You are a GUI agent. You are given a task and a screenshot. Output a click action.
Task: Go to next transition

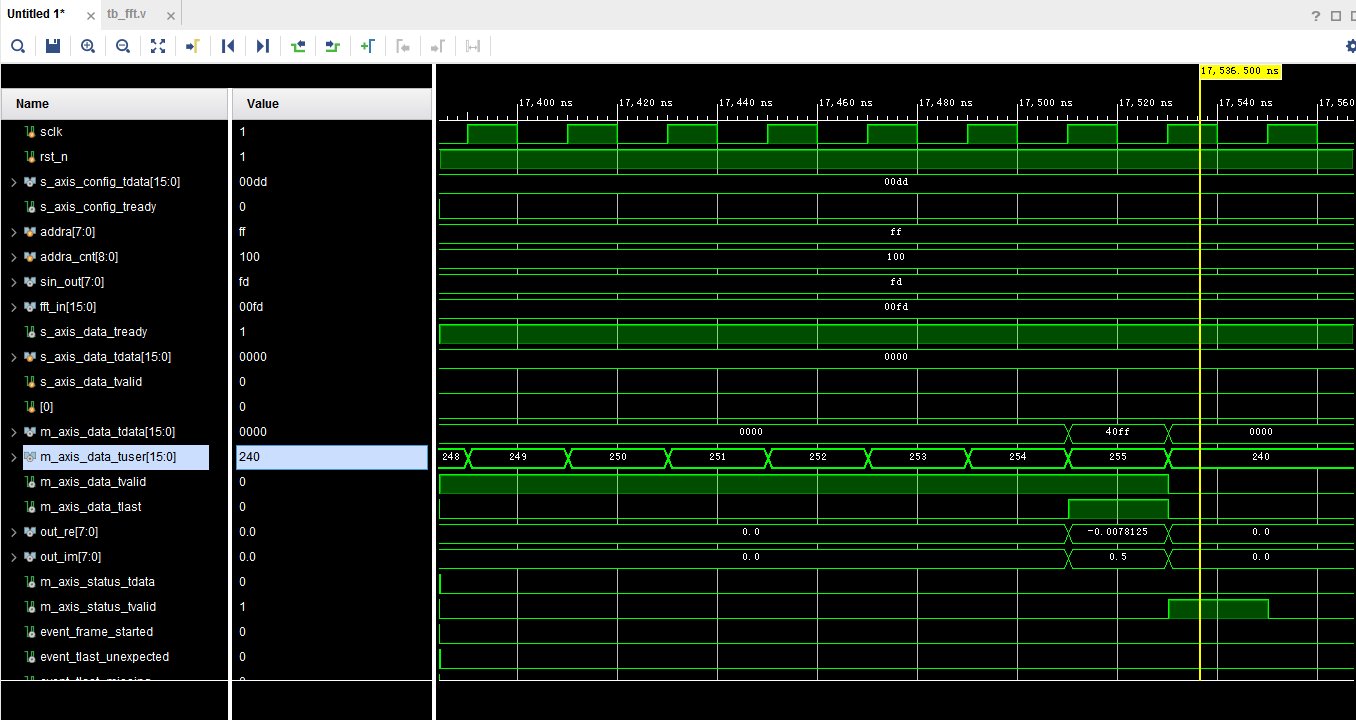point(333,46)
